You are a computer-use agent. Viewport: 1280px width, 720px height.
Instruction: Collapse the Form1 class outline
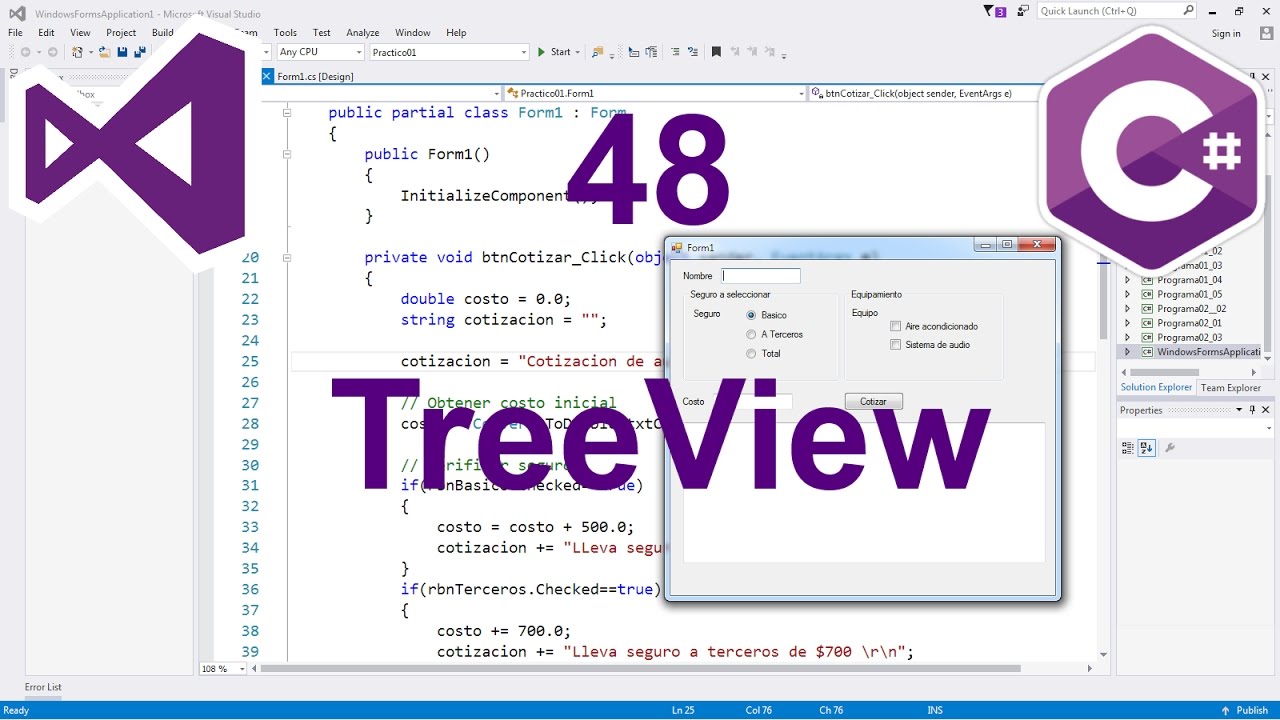tap(287, 113)
